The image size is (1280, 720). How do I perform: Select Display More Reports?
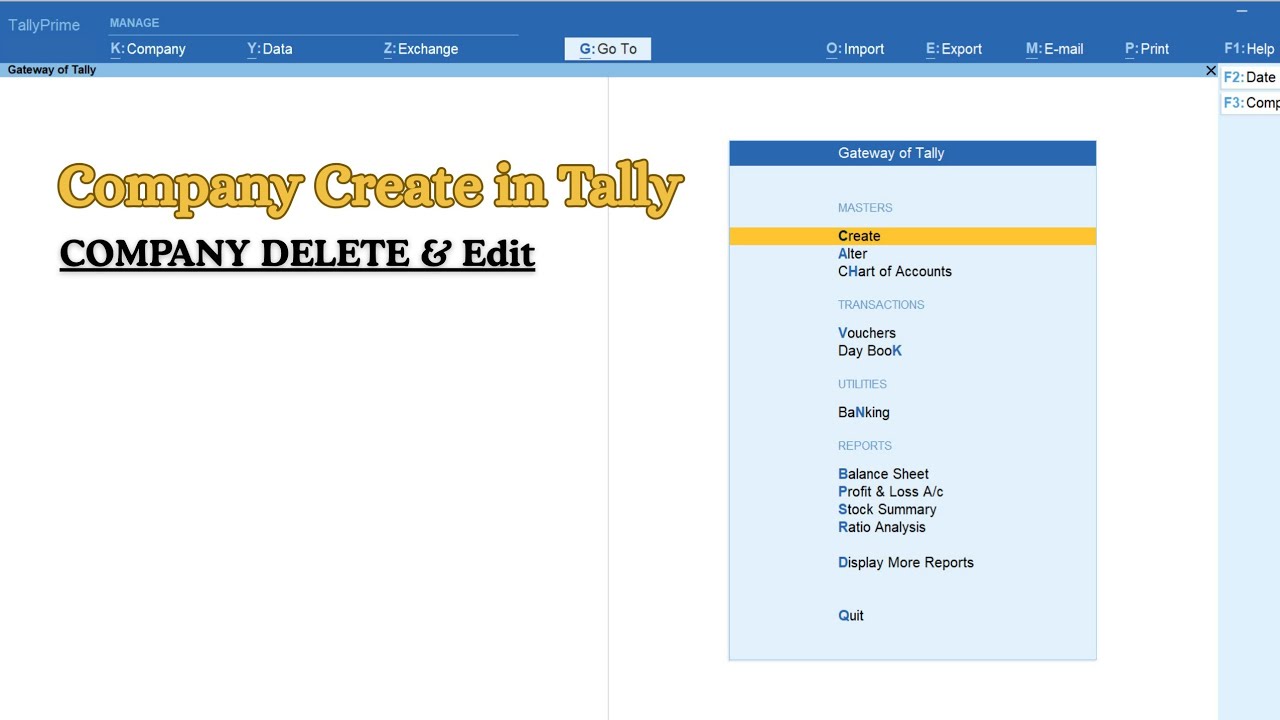point(906,562)
